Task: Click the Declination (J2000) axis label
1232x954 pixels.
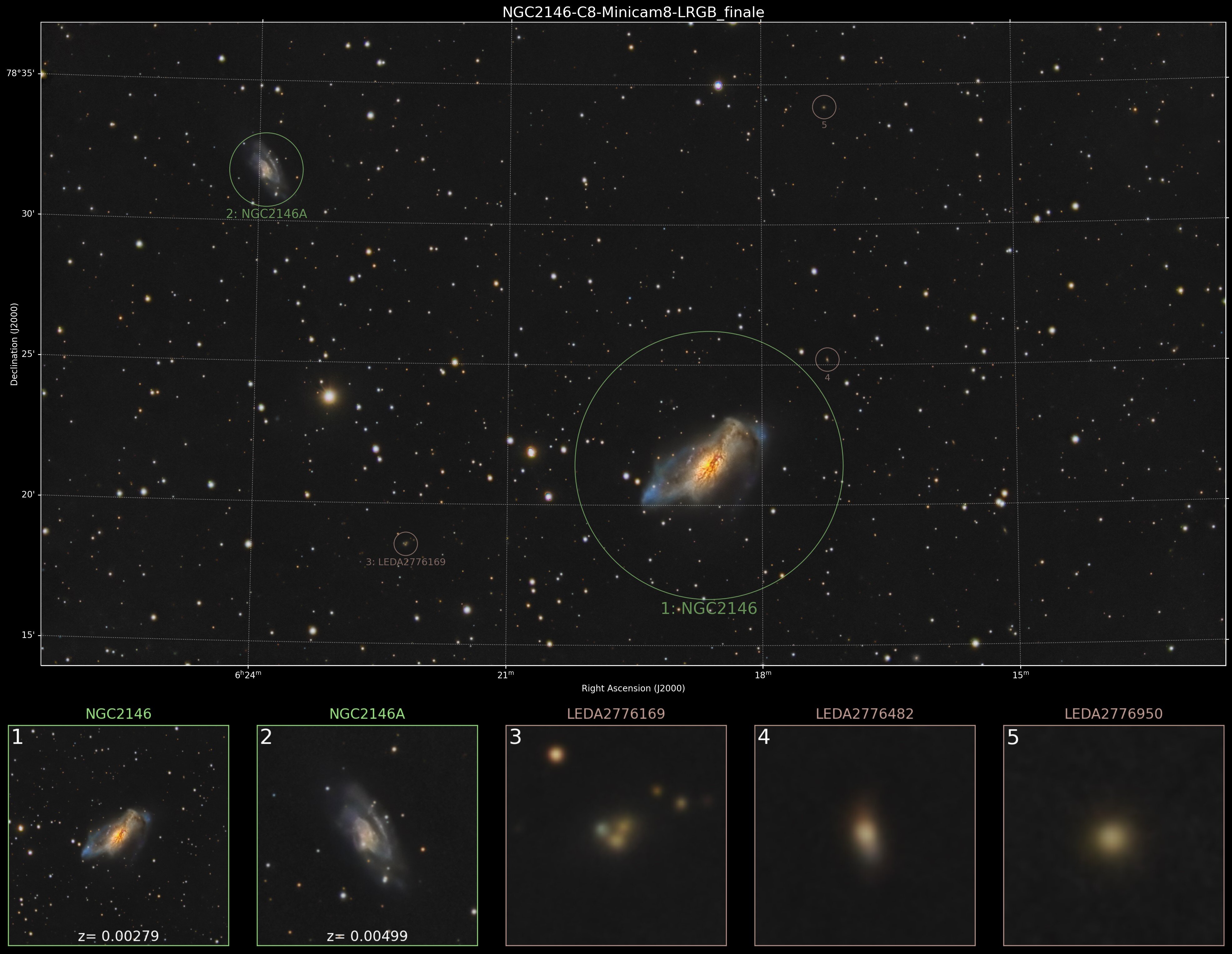Action: [15, 344]
